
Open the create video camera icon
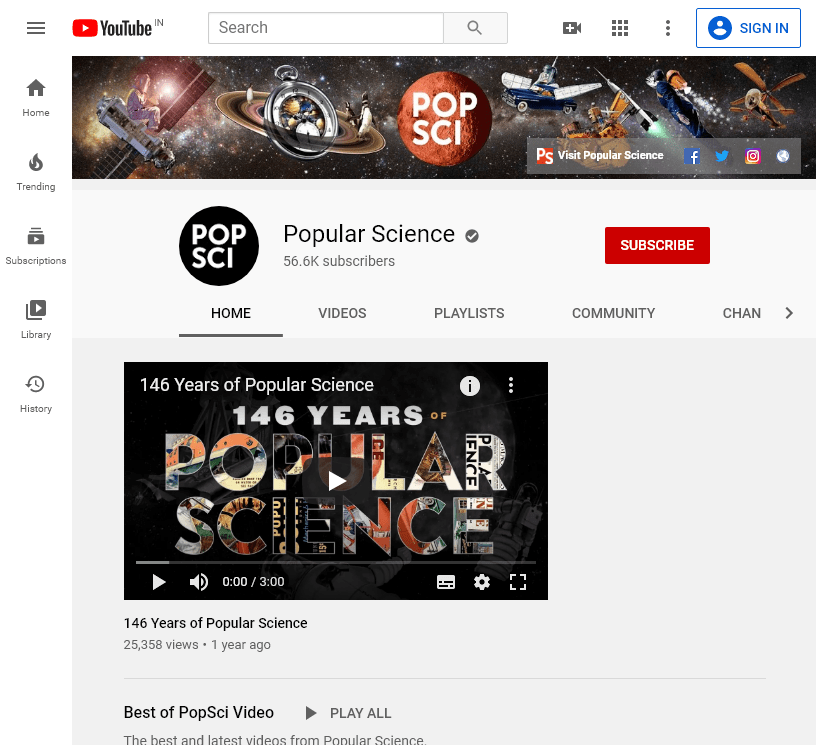coord(571,28)
